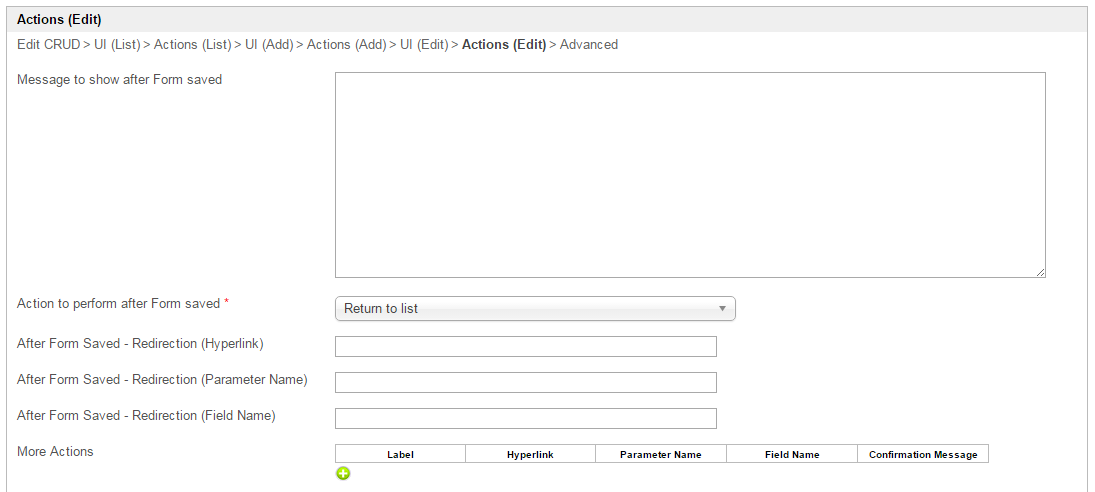The height and width of the screenshot is (492, 1095).
Task: Go to Edit CRUD breadcrumb
Action: (x=48, y=45)
